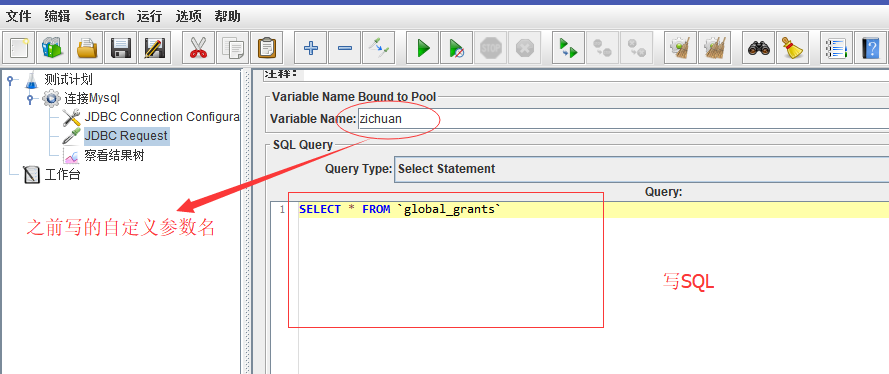The width and height of the screenshot is (889, 374).
Task: Click the disabled Shutdown icon
Action: pos(524,48)
